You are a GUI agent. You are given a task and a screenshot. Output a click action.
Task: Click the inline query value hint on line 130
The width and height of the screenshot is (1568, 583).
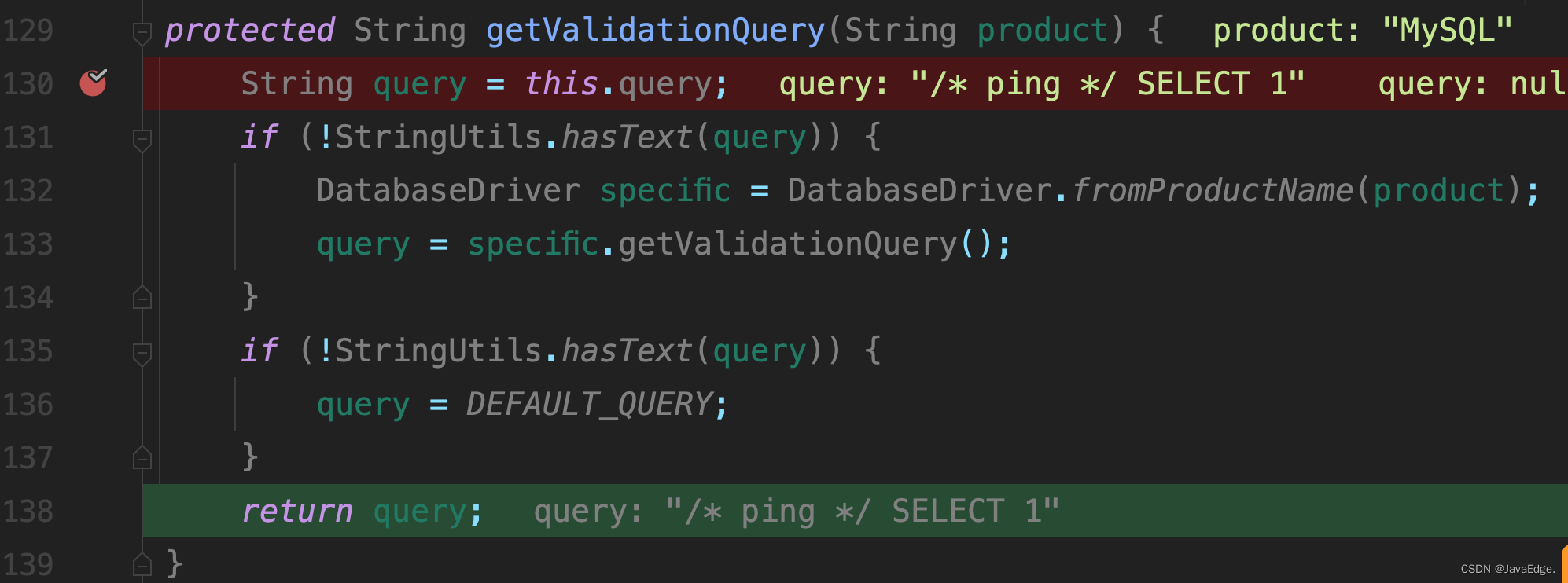click(x=1042, y=83)
